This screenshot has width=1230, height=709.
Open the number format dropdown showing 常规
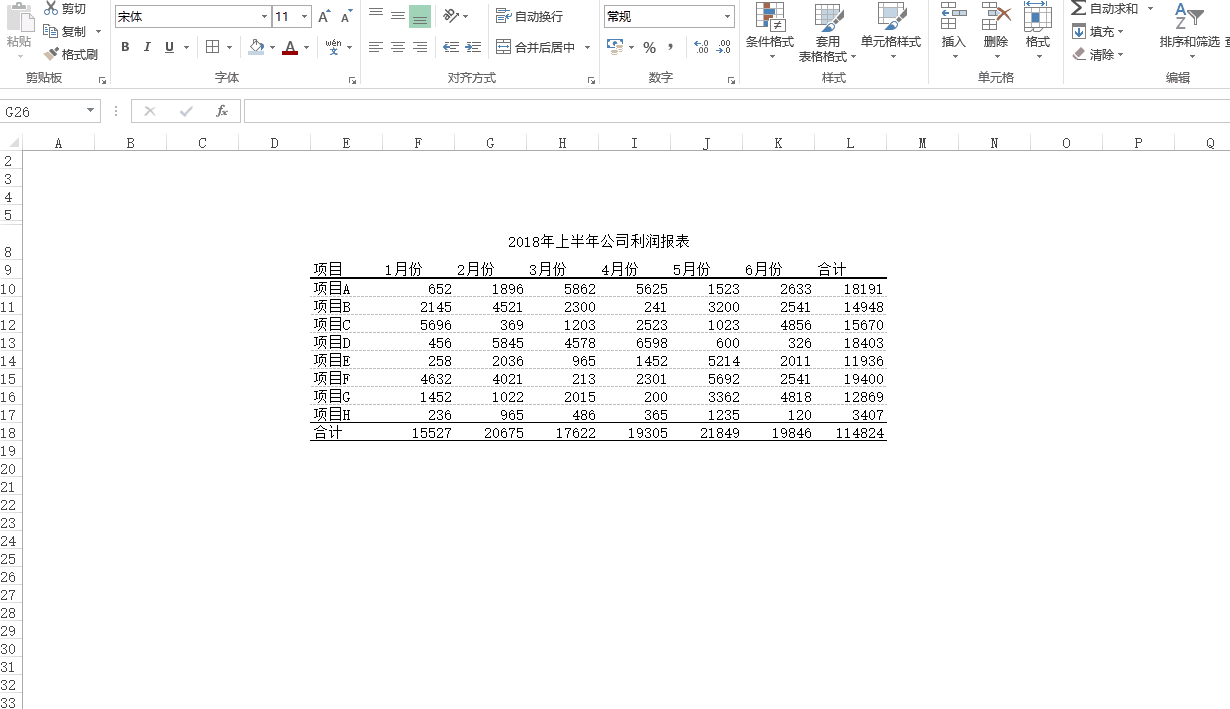(728, 16)
